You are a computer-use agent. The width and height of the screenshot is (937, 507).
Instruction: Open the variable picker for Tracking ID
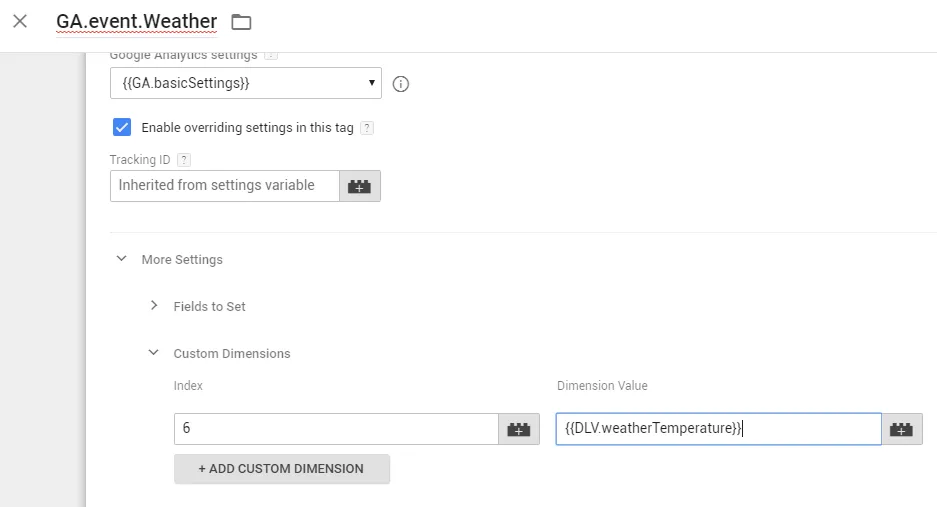point(360,186)
